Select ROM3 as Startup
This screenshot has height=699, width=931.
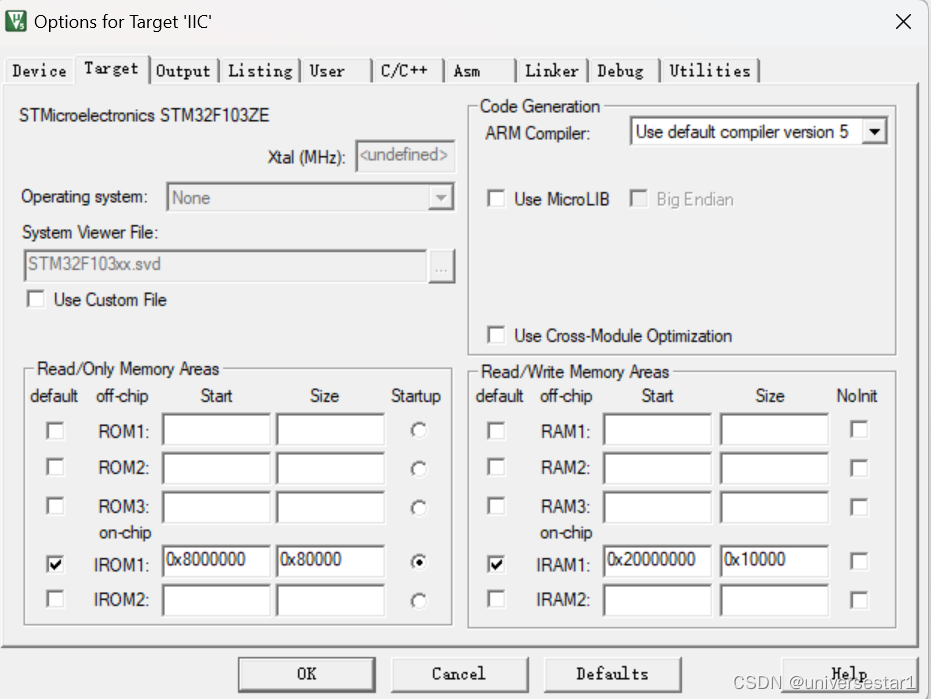point(419,508)
